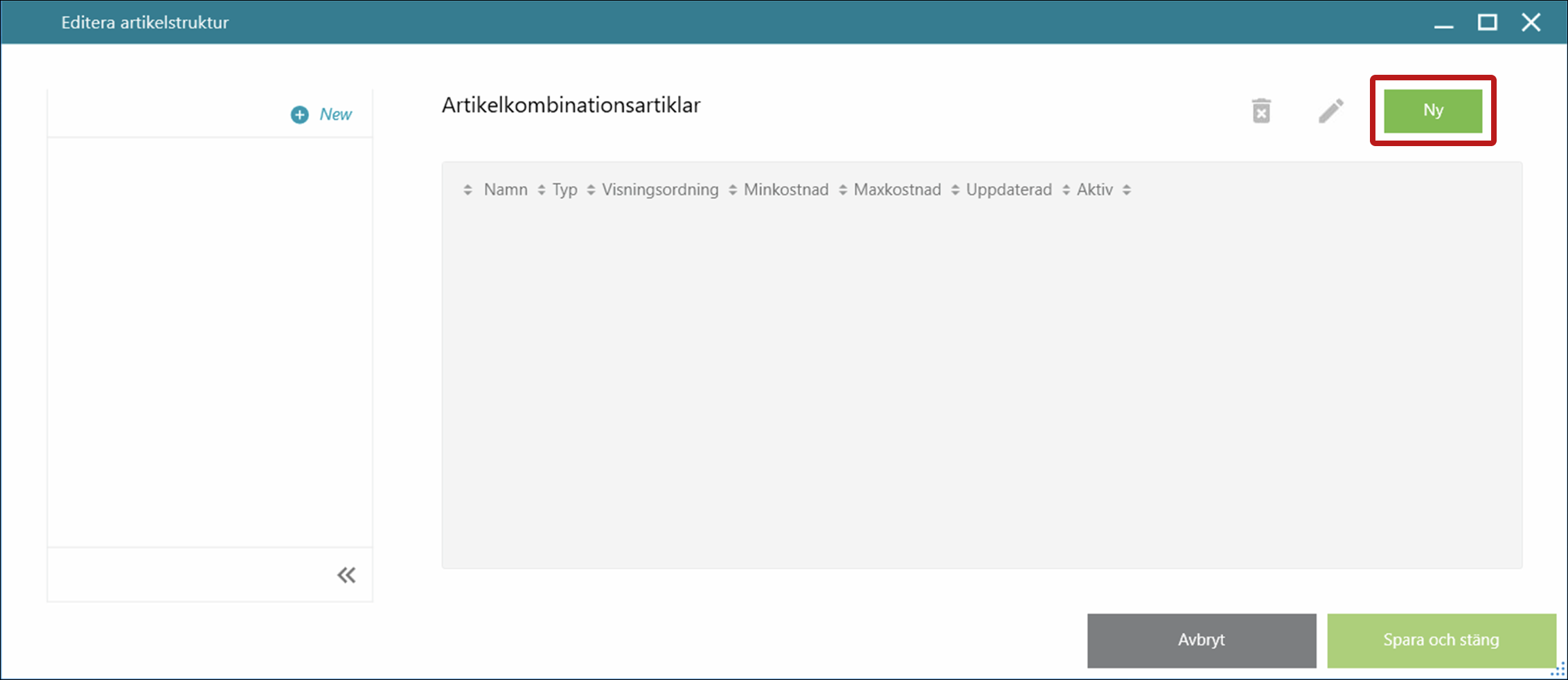The width and height of the screenshot is (1568, 680).
Task: Maximize the Editera artikelstruktur window
Action: tap(1487, 23)
